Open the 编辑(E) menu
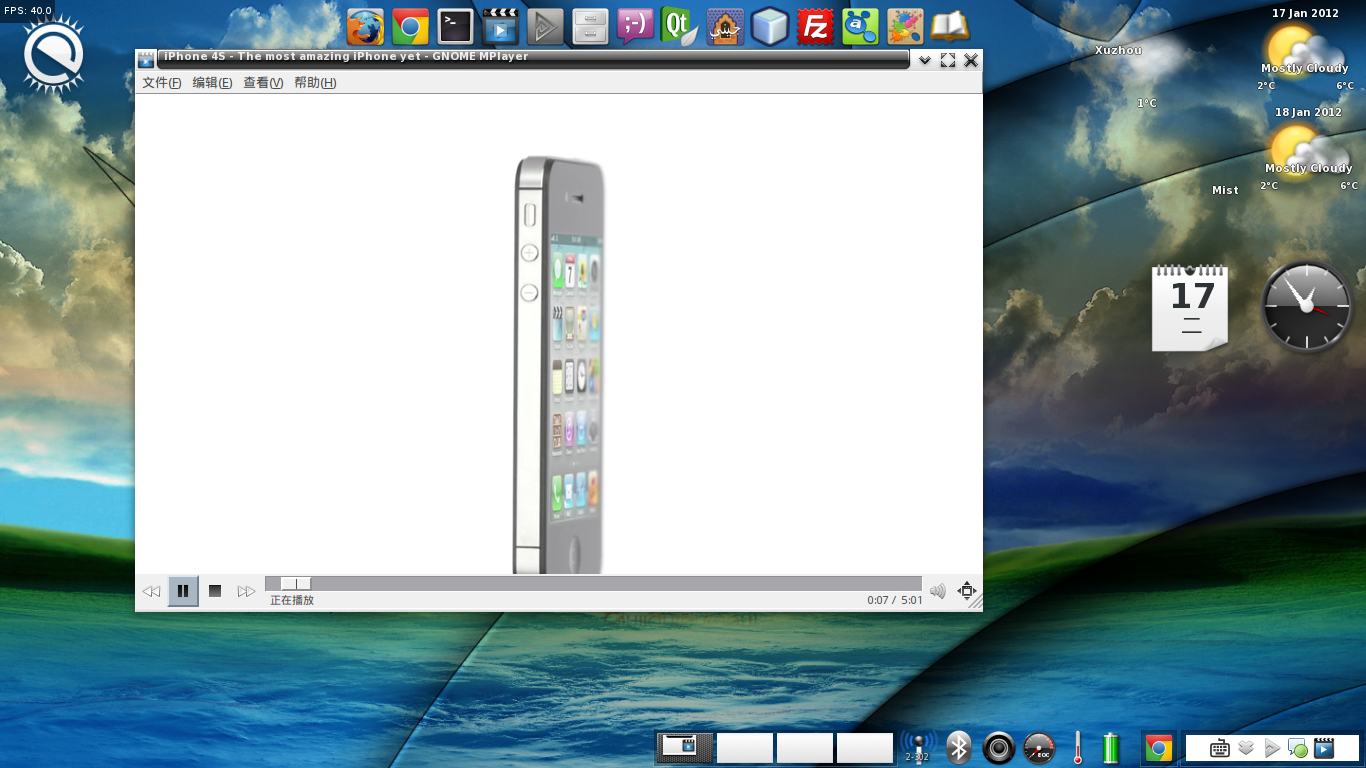This screenshot has height=768, width=1366. coord(212,83)
